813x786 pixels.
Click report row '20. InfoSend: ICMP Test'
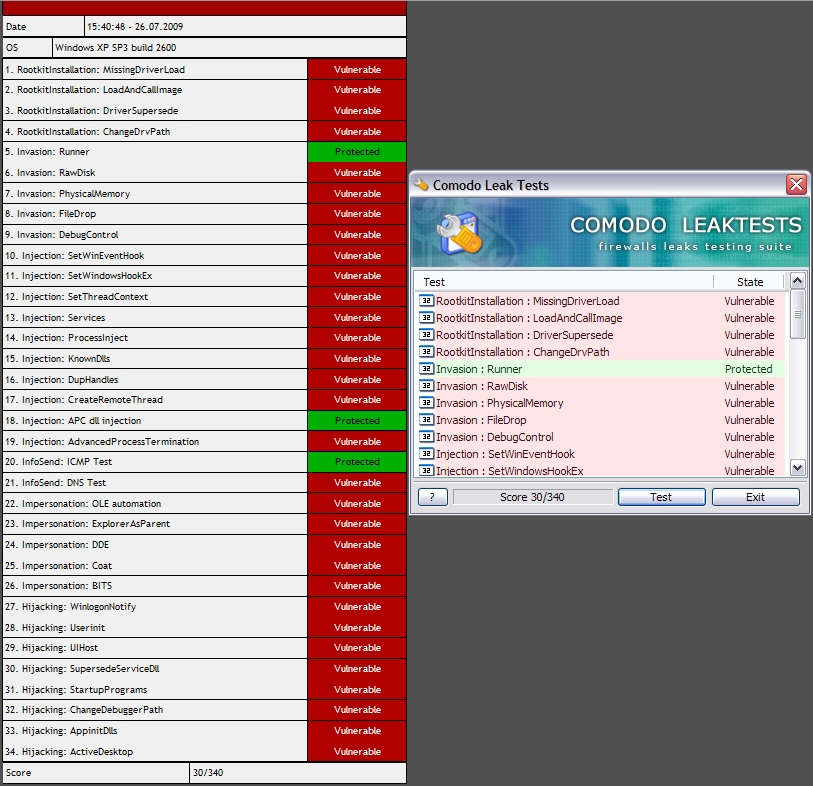pyautogui.click(x=155, y=461)
